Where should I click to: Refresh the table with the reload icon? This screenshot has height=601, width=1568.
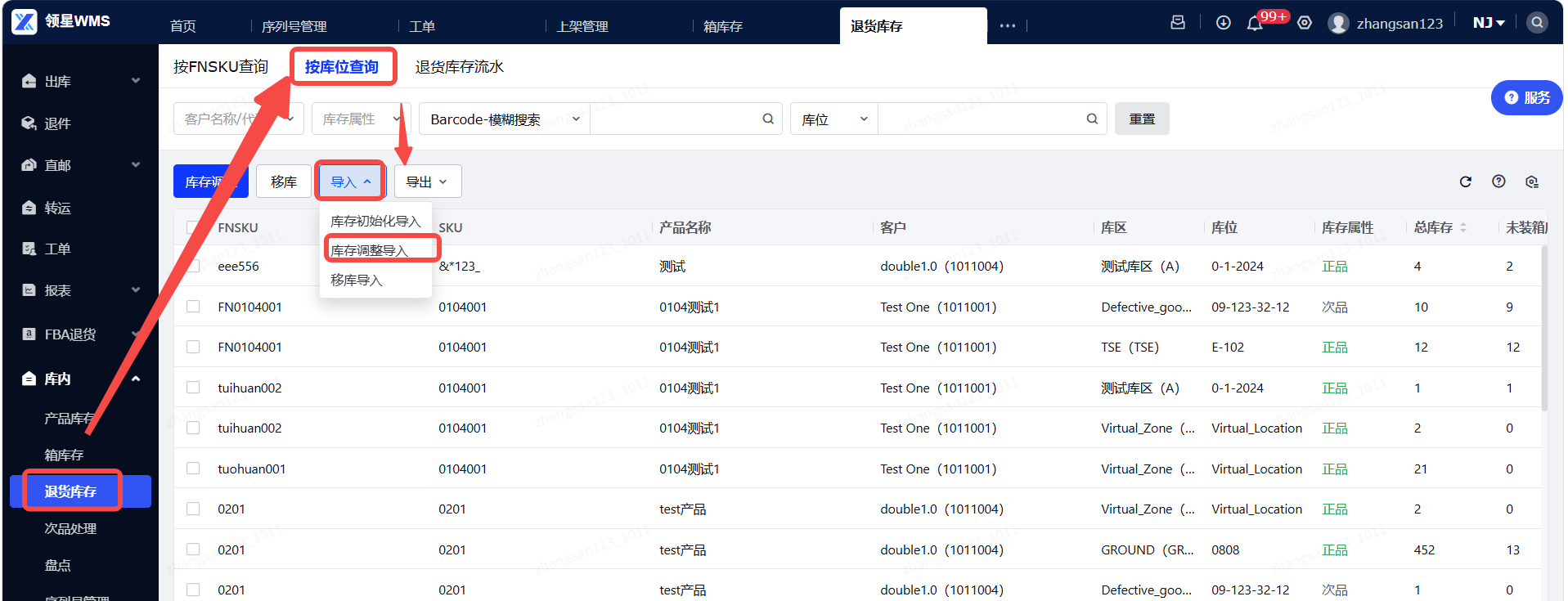click(x=1466, y=182)
